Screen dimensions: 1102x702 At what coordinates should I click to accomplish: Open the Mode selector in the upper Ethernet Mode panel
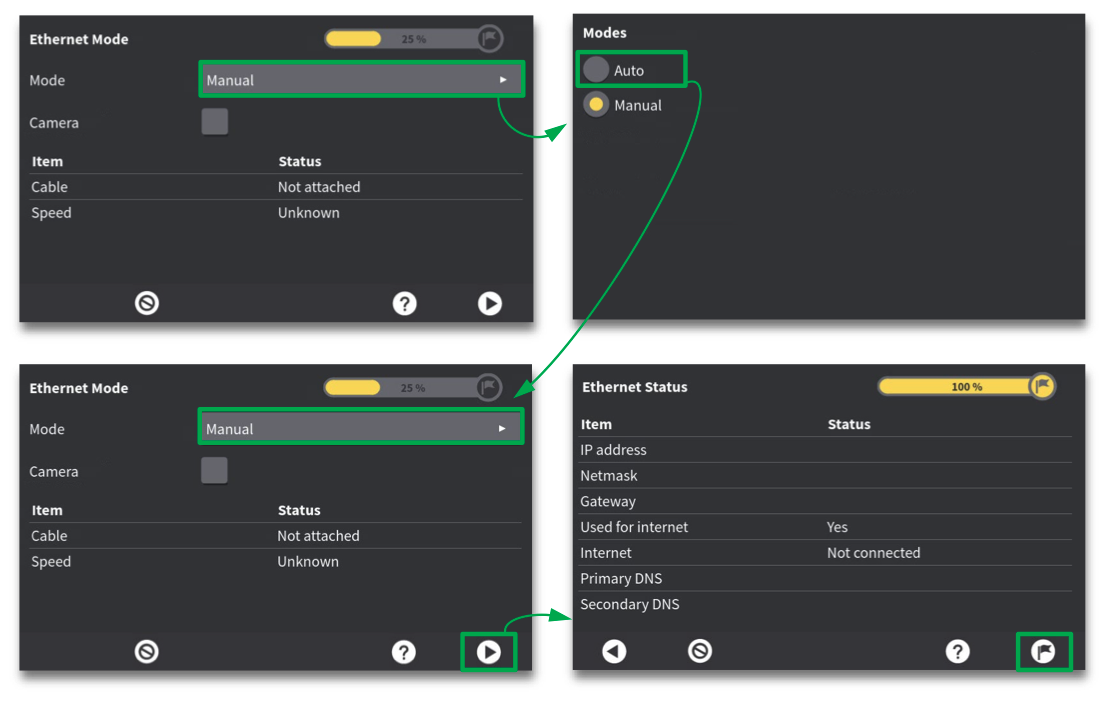361,80
